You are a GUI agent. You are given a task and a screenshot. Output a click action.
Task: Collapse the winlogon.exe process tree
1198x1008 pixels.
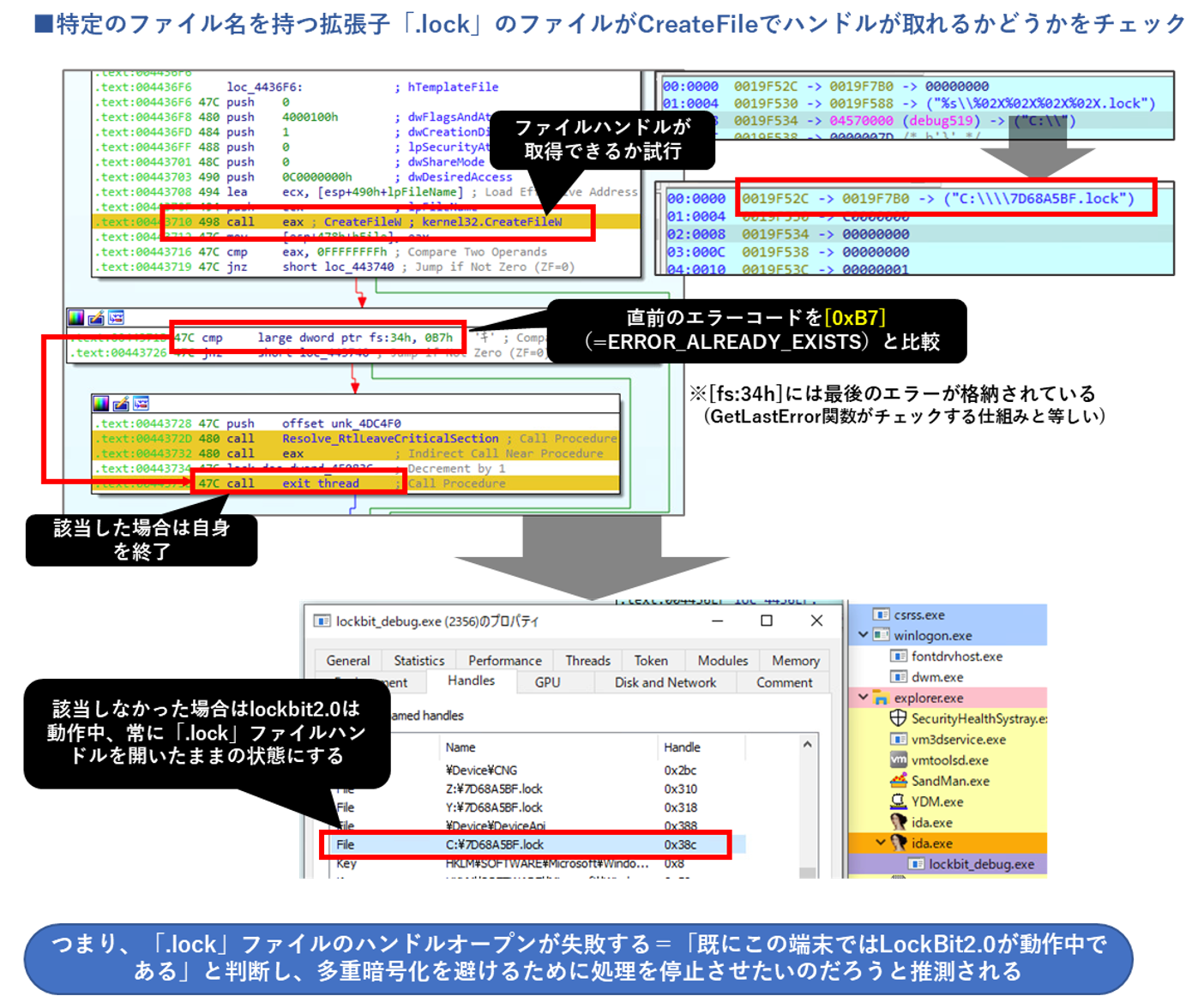click(863, 635)
